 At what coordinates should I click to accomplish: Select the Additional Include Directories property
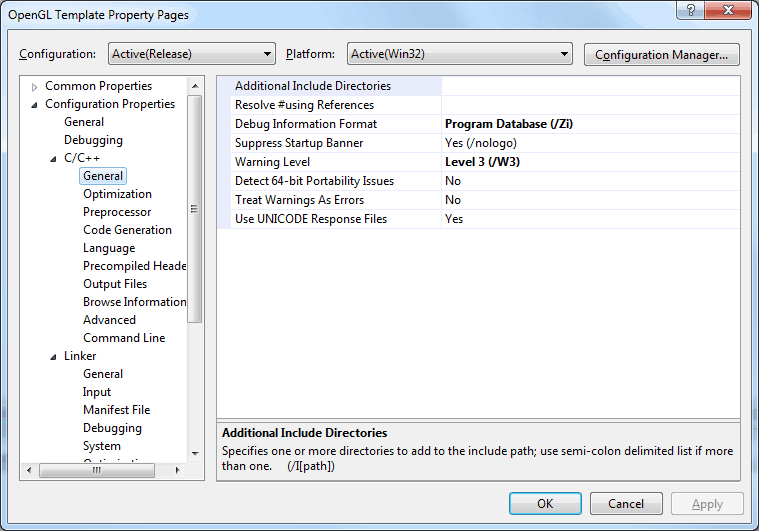tap(336, 86)
